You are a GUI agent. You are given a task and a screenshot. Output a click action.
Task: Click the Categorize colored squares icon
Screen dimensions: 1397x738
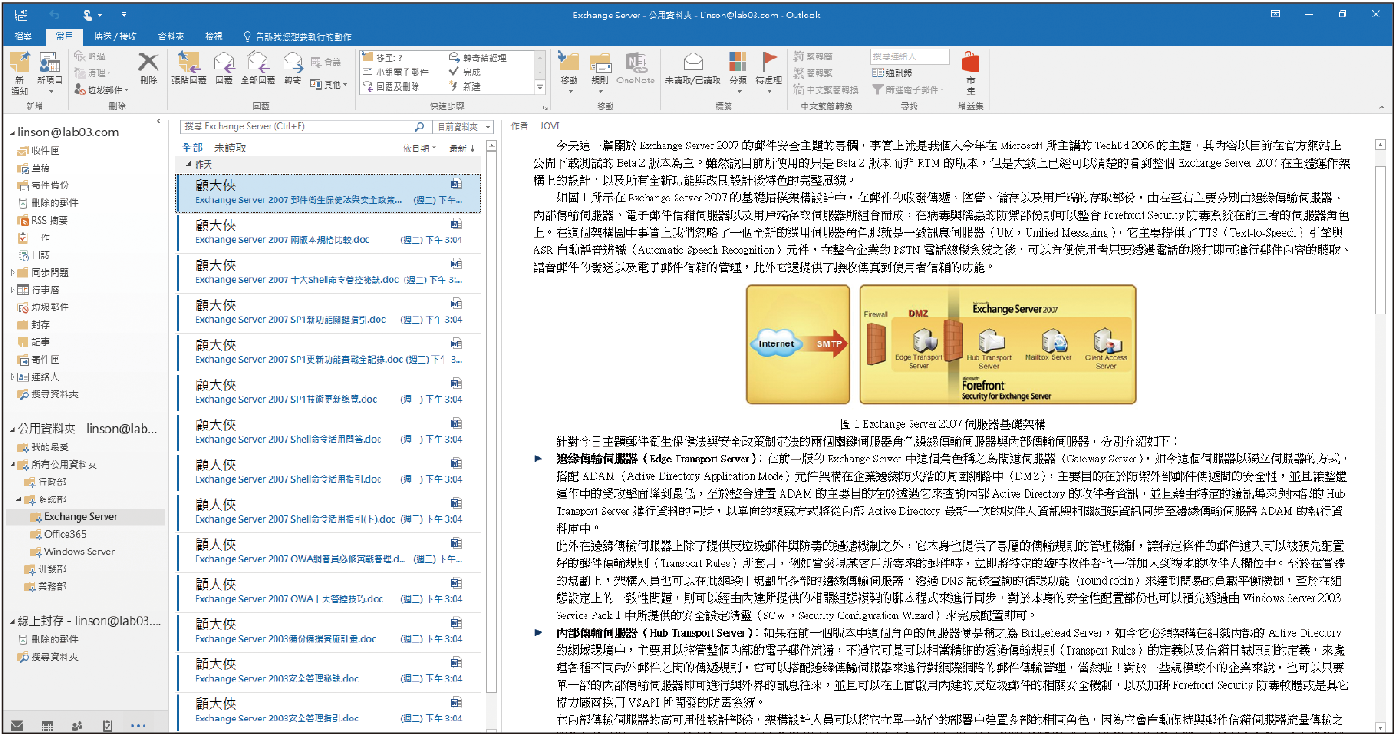click(x=738, y=63)
